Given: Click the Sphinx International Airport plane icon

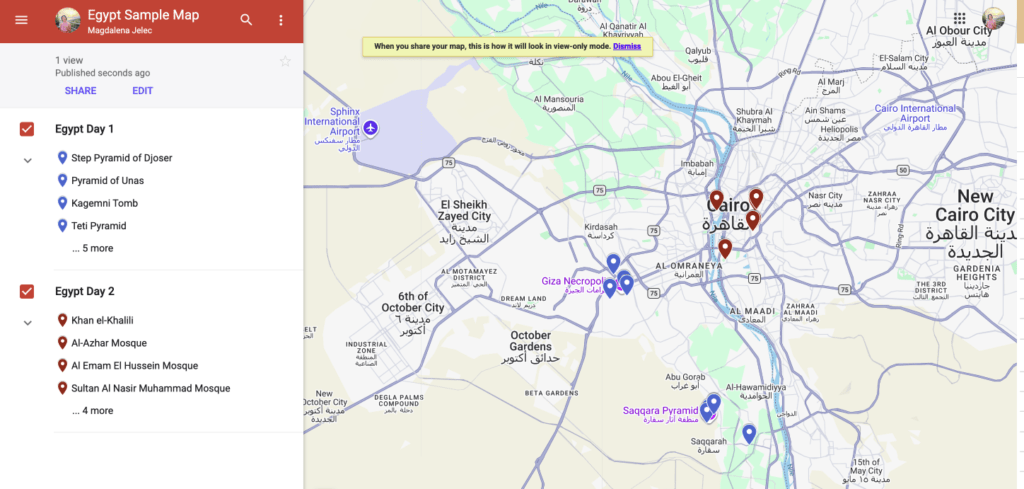Looking at the screenshot, I should pos(371,128).
